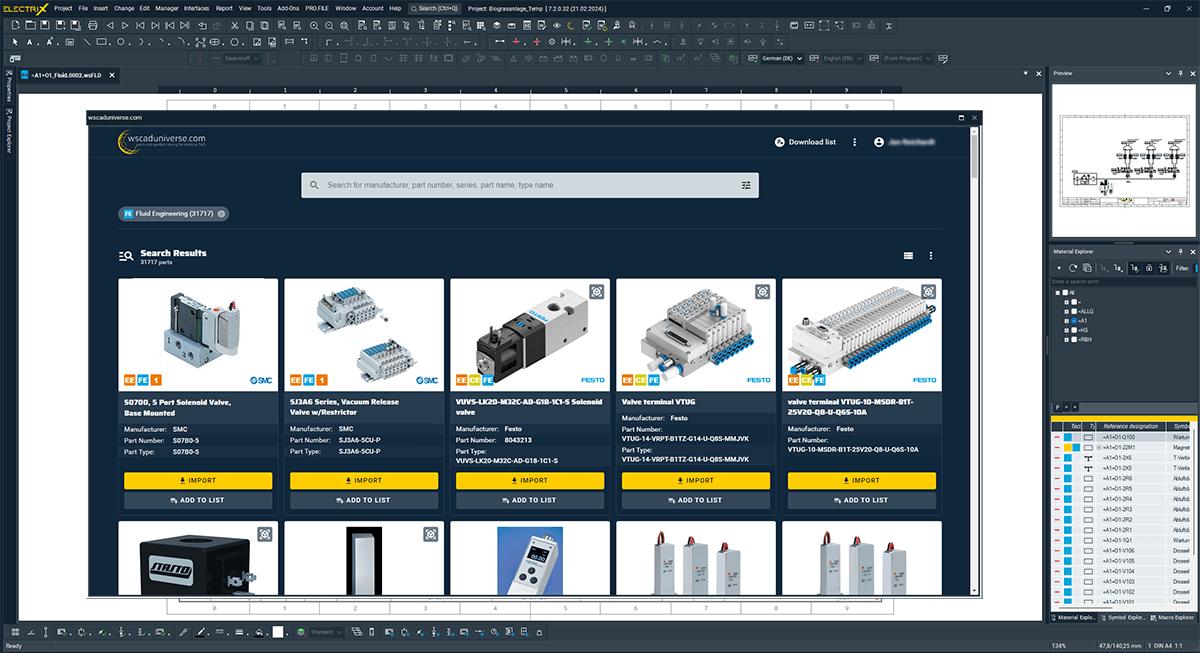Expand the =A1 tree node
The image size is (1200, 653).
pos(1067,320)
